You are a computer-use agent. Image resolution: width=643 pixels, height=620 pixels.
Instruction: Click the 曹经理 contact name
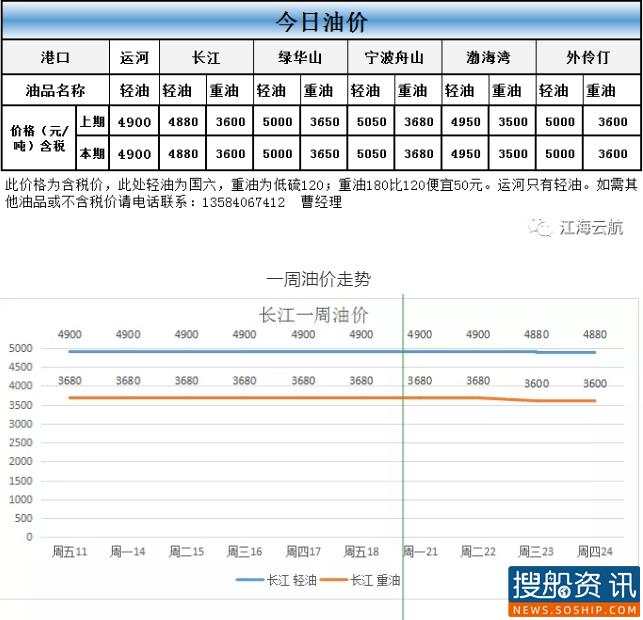tap(321, 202)
